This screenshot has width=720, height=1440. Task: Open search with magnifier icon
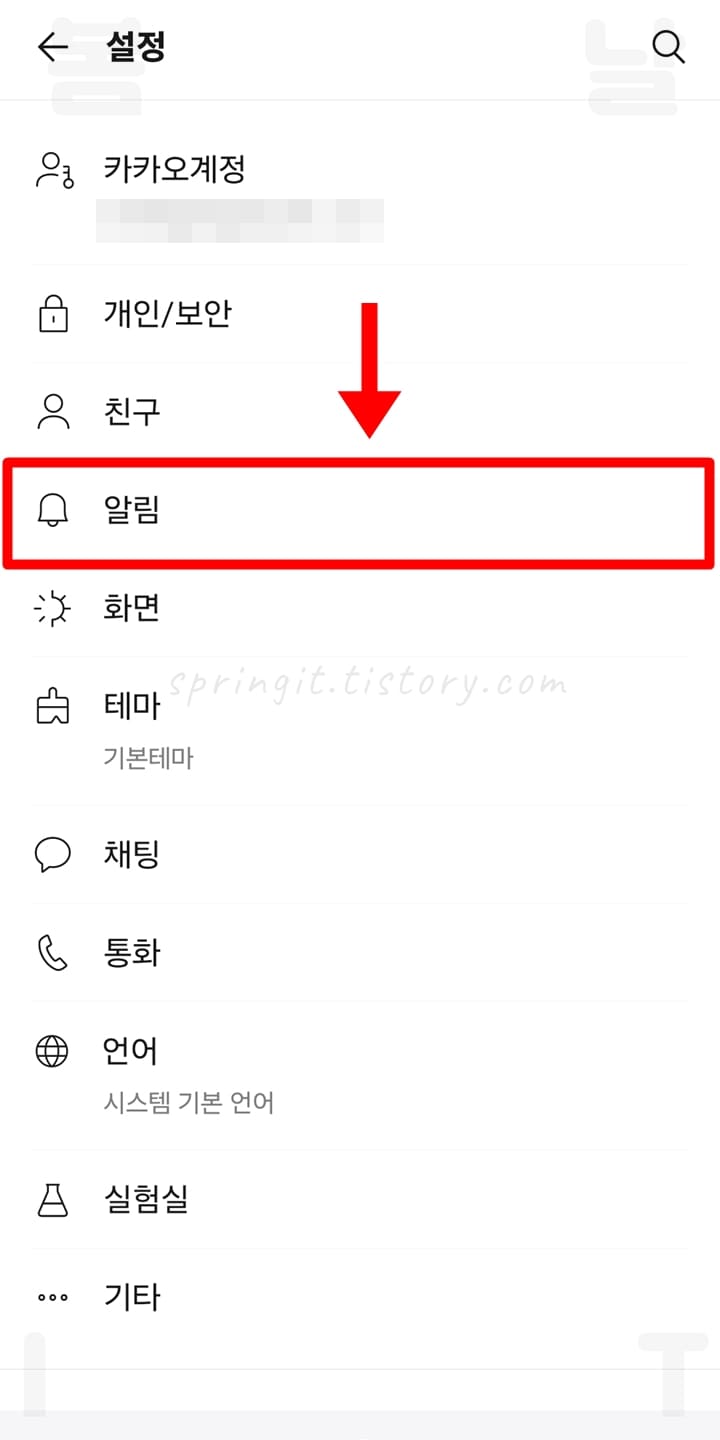(668, 47)
